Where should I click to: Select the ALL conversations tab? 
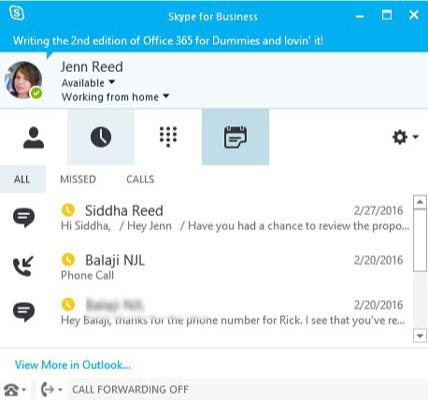pos(22,179)
